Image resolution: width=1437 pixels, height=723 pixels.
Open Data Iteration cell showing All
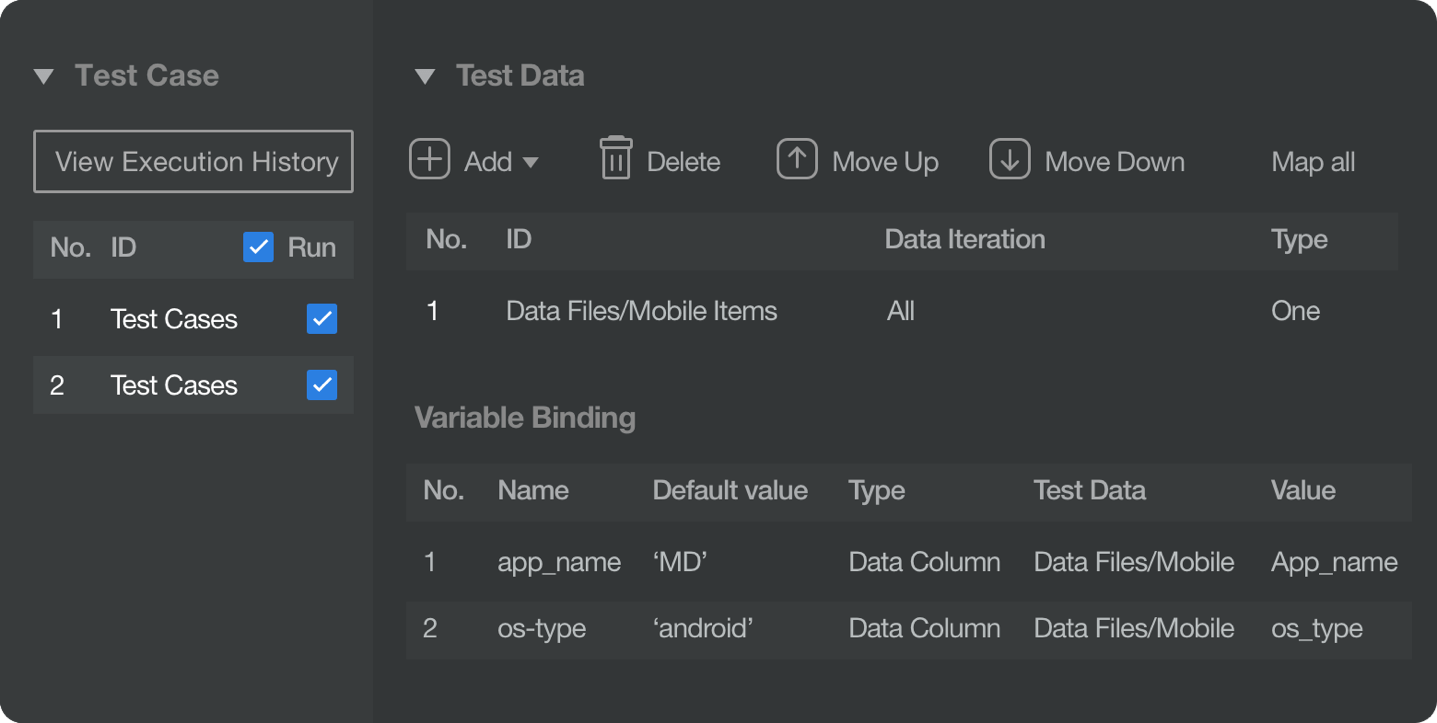[901, 311]
